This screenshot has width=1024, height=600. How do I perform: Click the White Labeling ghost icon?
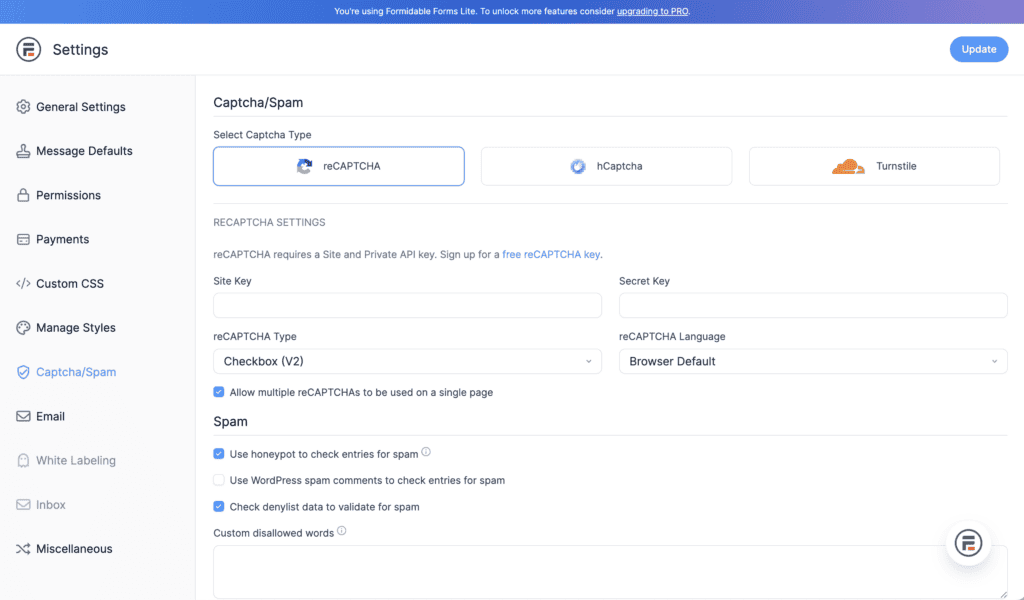pos(24,460)
